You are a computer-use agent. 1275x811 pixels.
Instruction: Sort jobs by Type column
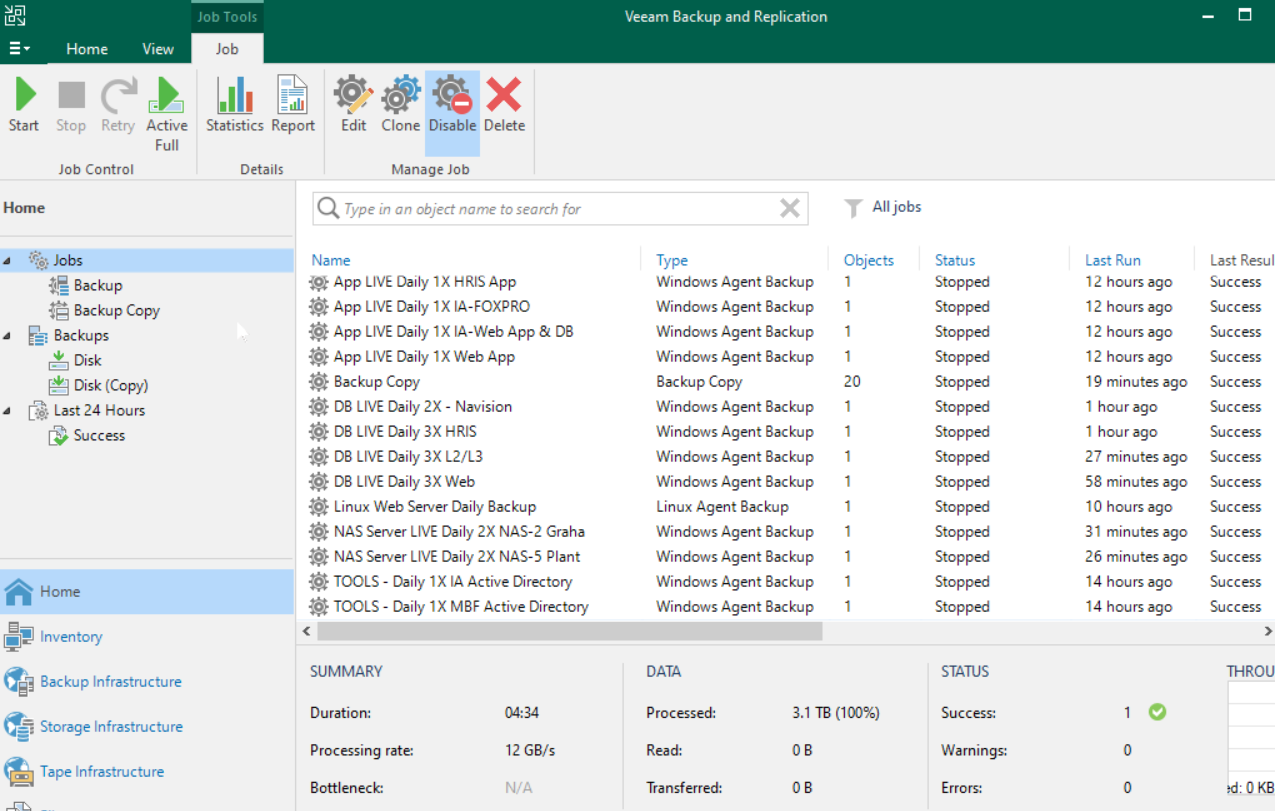point(672,260)
